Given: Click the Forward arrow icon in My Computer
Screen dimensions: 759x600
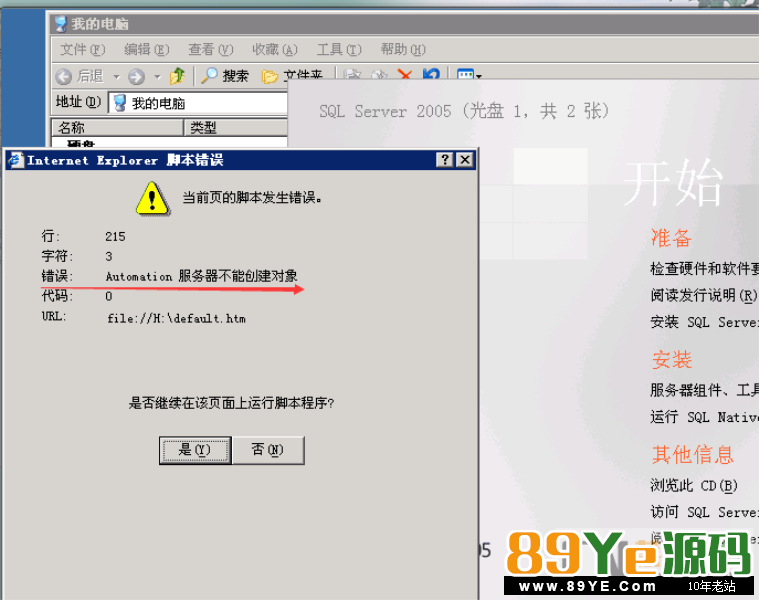Looking at the screenshot, I should tap(137, 76).
